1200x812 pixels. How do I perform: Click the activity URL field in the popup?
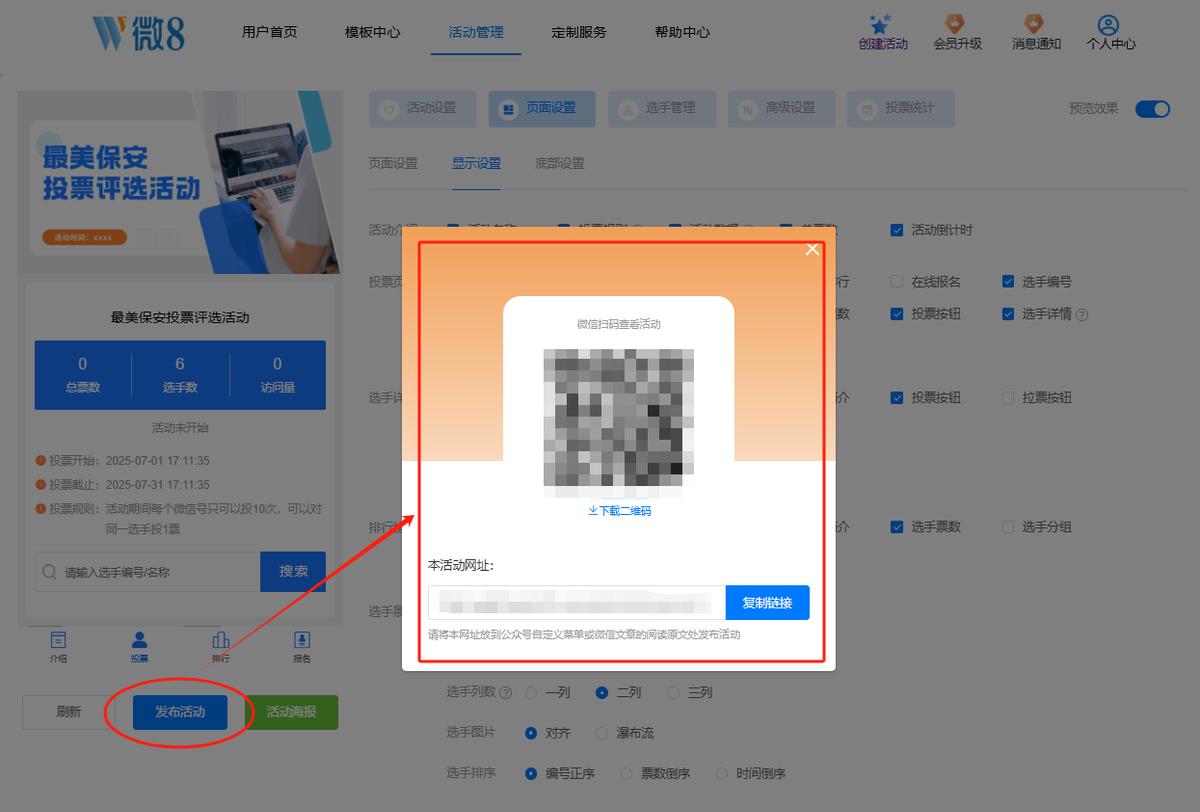point(577,603)
